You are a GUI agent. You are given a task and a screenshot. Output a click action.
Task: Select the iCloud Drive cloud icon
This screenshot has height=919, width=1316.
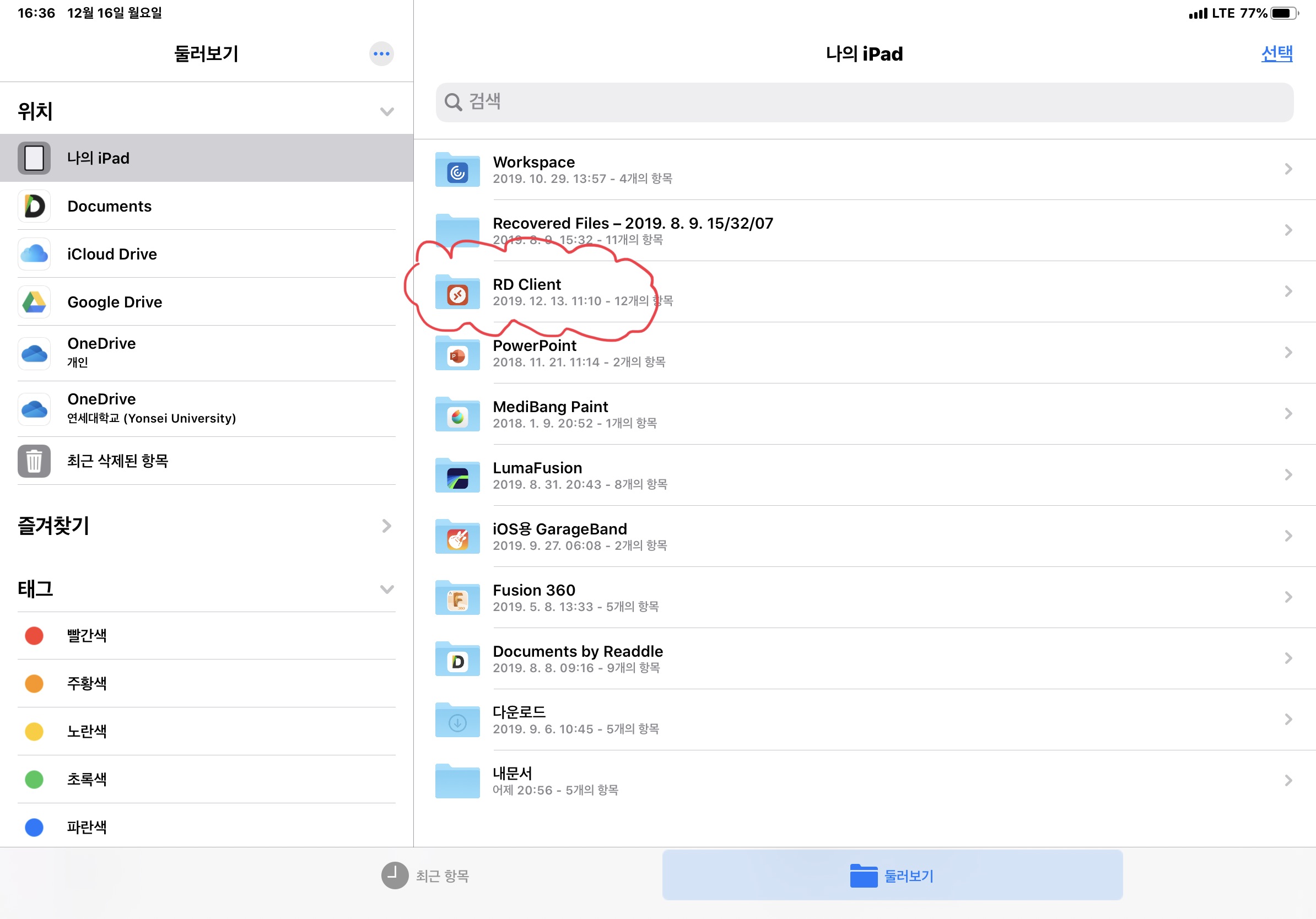point(34,254)
